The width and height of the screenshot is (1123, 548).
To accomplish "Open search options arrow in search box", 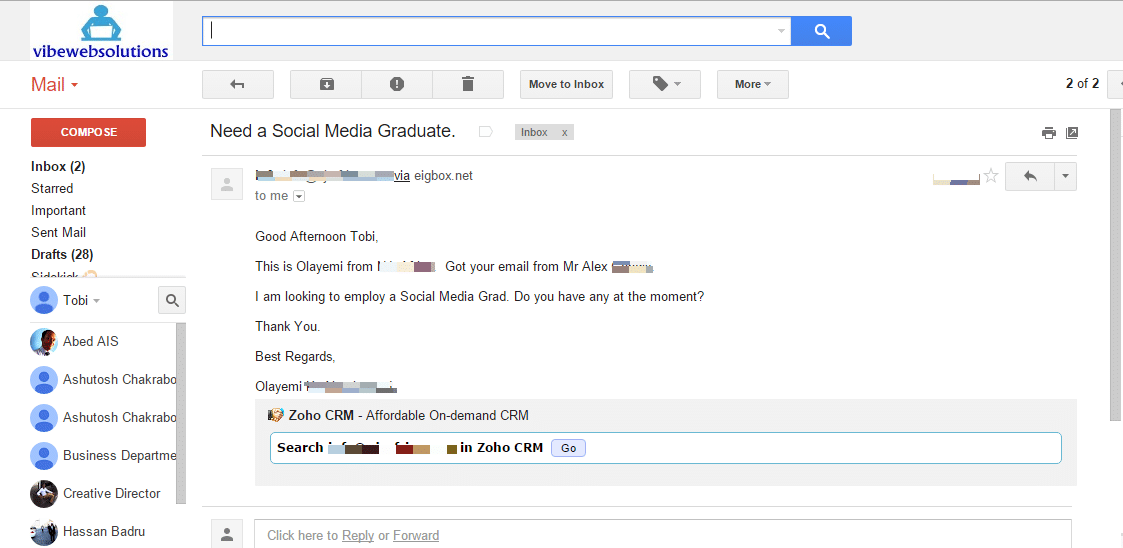I will point(781,32).
